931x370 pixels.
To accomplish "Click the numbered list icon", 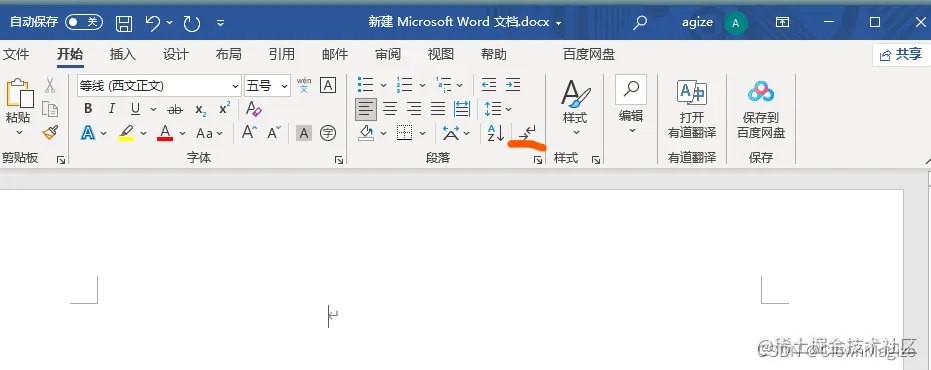I will point(405,85).
